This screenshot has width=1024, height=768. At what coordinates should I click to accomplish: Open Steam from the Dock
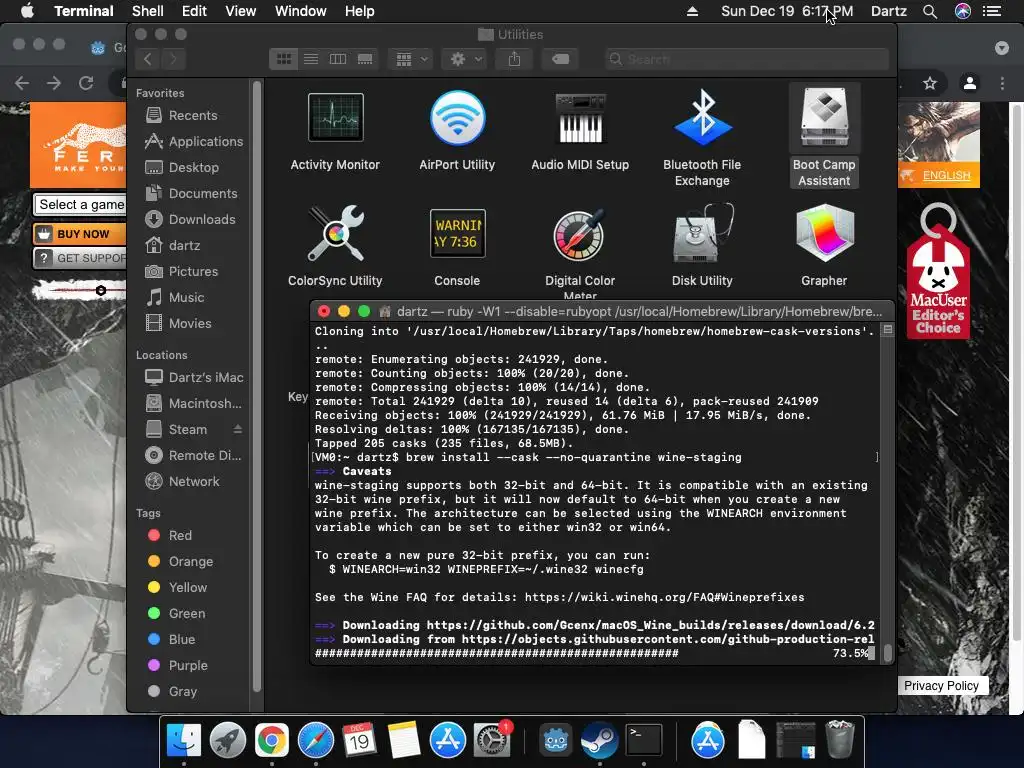(600, 740)
